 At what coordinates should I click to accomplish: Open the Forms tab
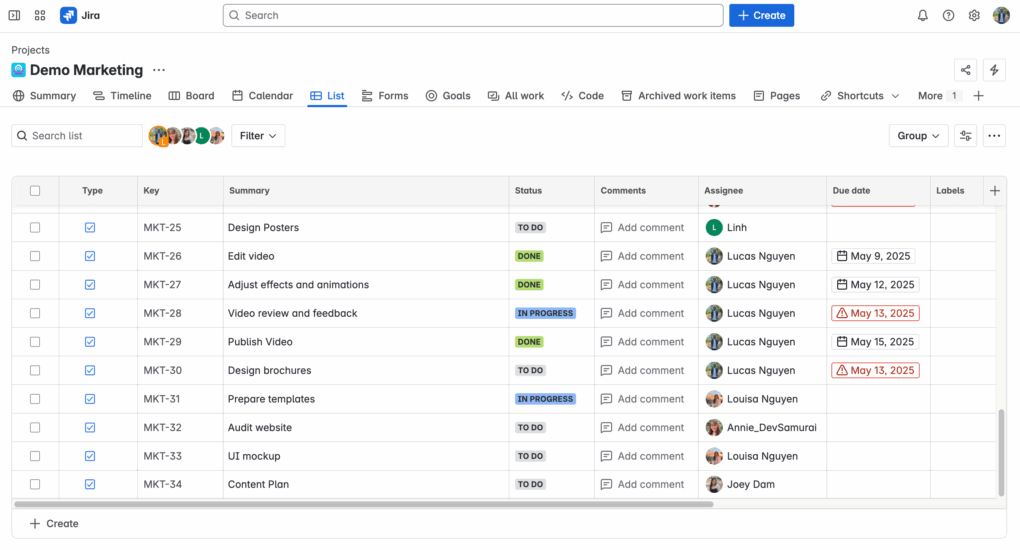[x=385, y=96]
